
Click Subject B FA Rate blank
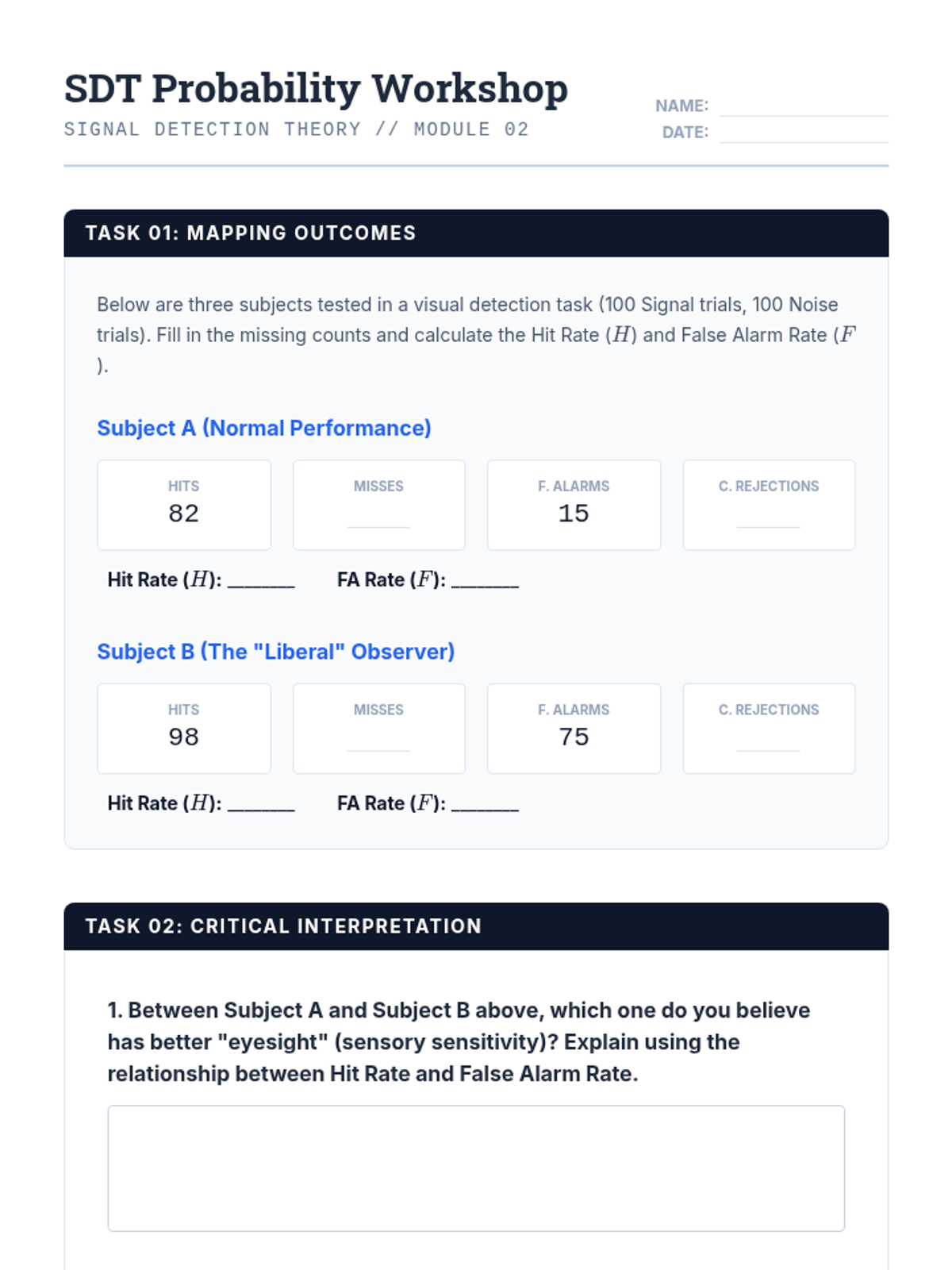click(x=485, y=804)
